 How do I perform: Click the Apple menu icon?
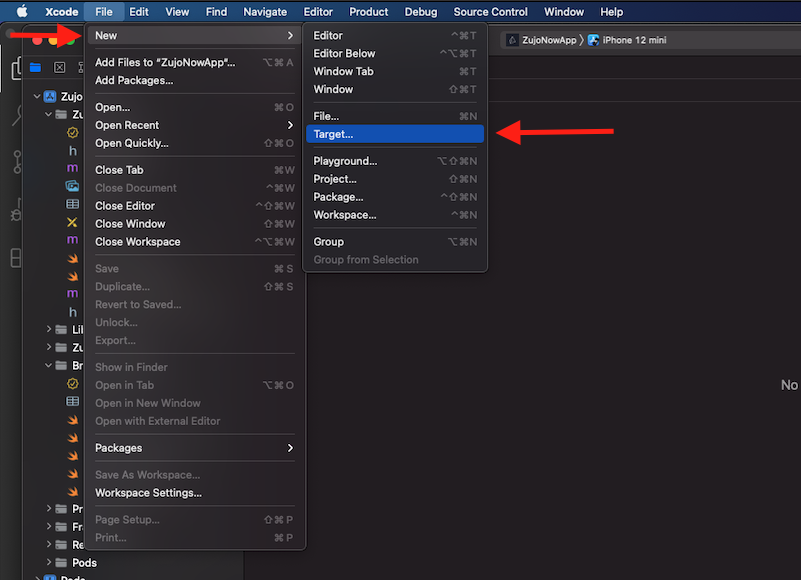click(22, 12)
